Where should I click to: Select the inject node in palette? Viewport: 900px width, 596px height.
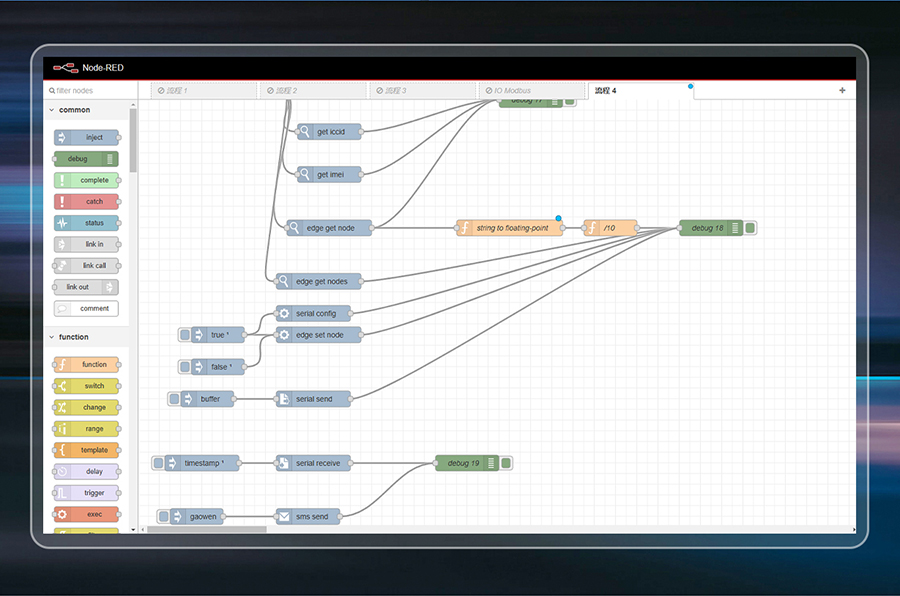(x=87, y=137)
